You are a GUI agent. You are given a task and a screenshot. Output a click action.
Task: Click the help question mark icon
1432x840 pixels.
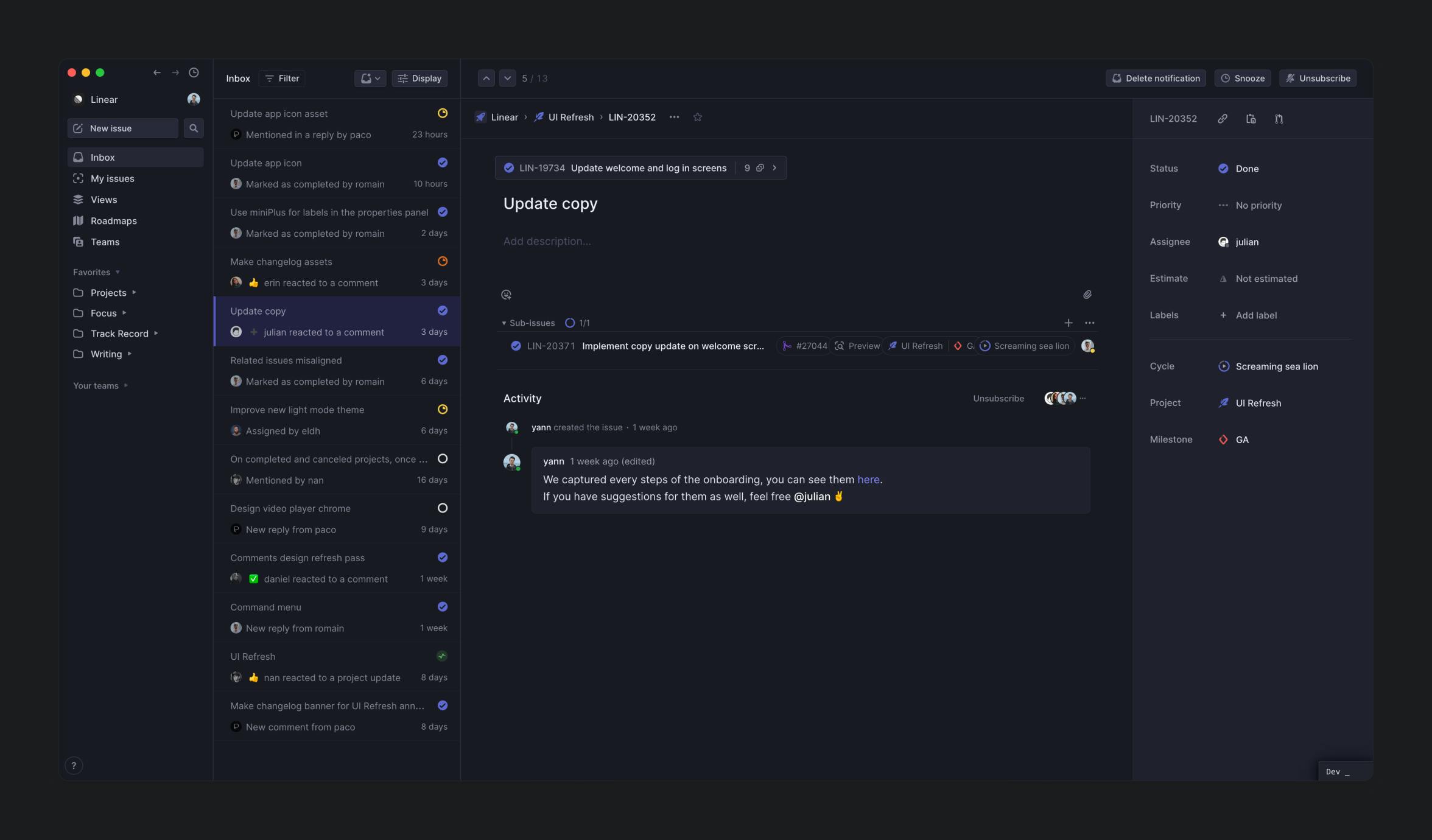[74, 766]
